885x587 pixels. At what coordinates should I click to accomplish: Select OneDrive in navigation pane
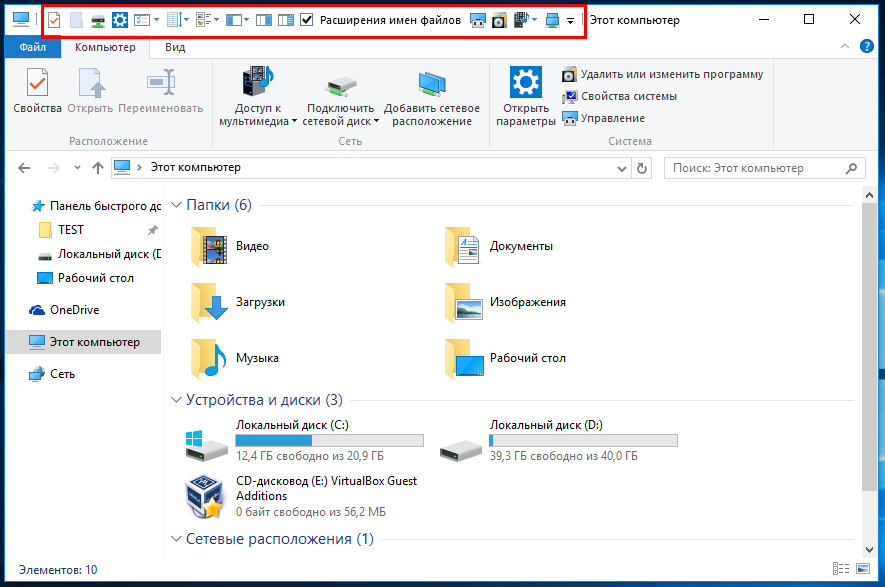(x=64, y=310)
